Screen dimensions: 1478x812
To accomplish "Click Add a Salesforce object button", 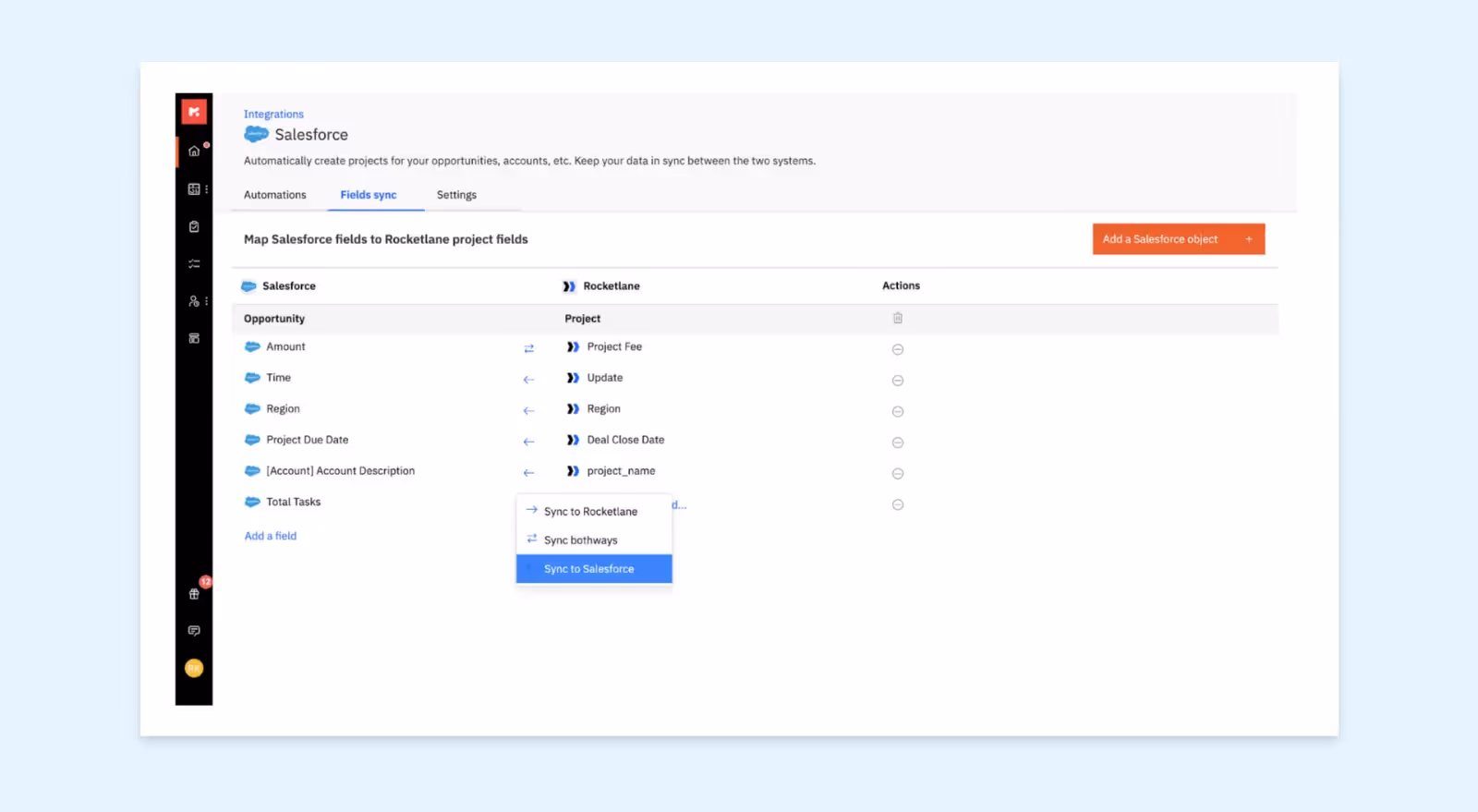I will point(1179,239).
